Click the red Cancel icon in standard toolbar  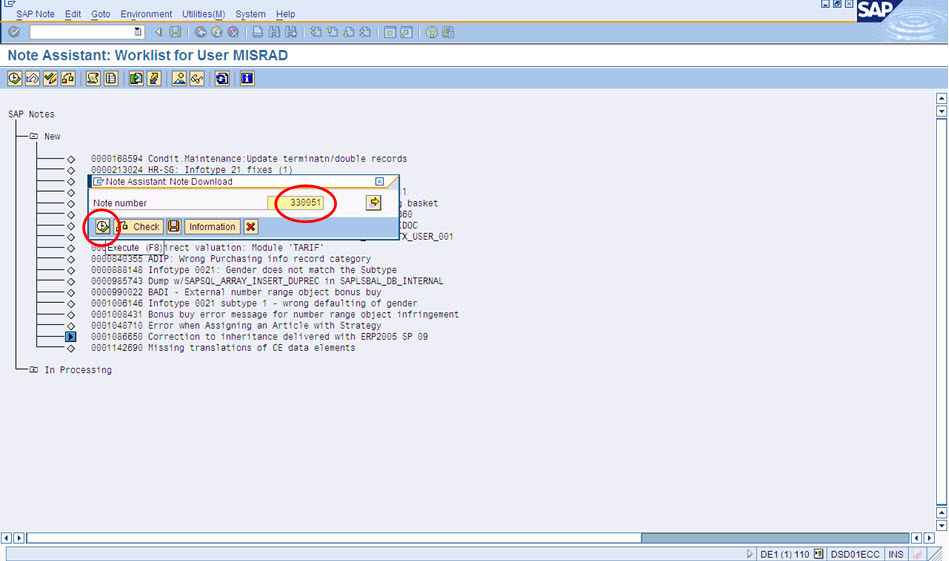pyautogui.click(x=233, y=32)
